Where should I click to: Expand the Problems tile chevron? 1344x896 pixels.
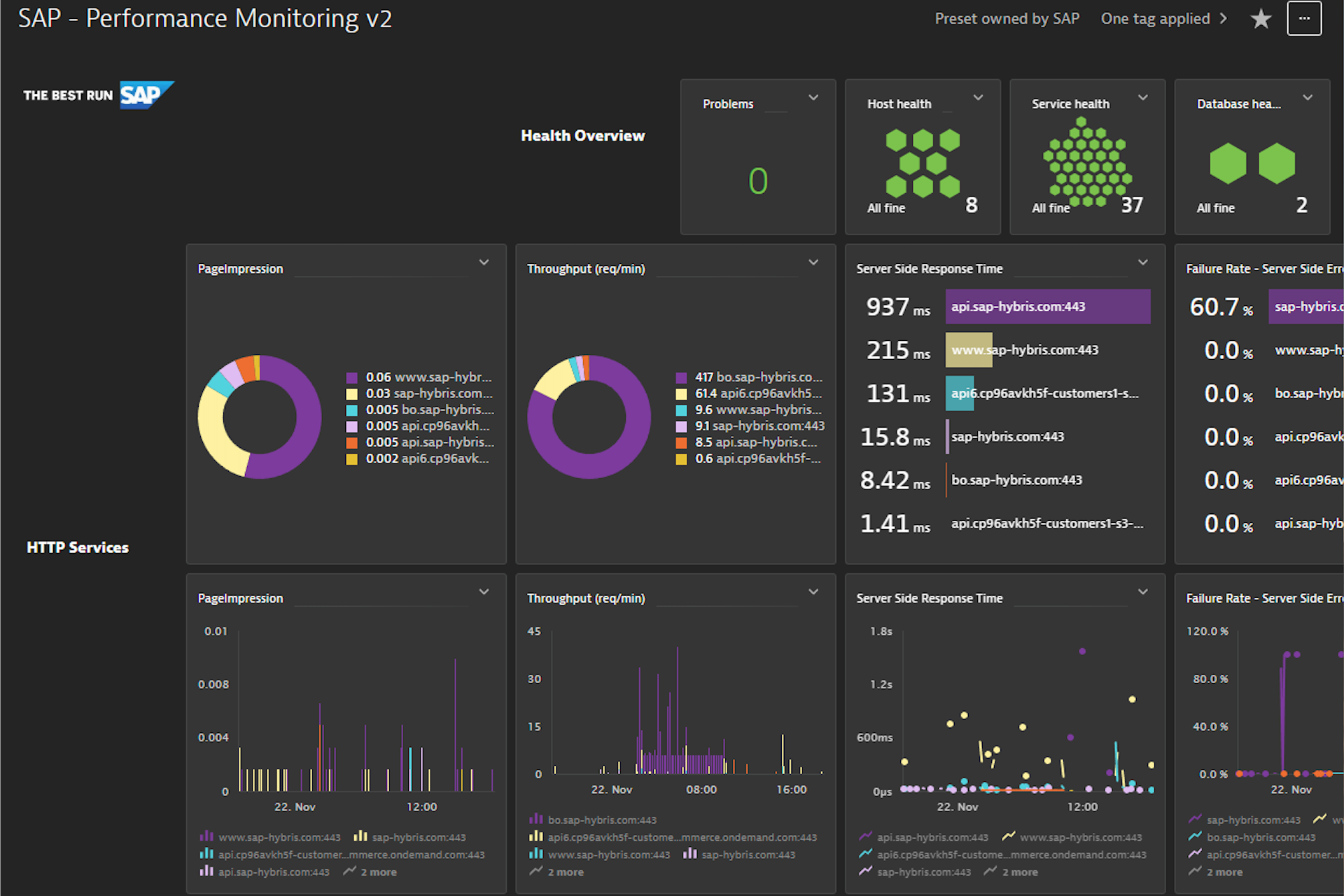(x=813, y=98)
